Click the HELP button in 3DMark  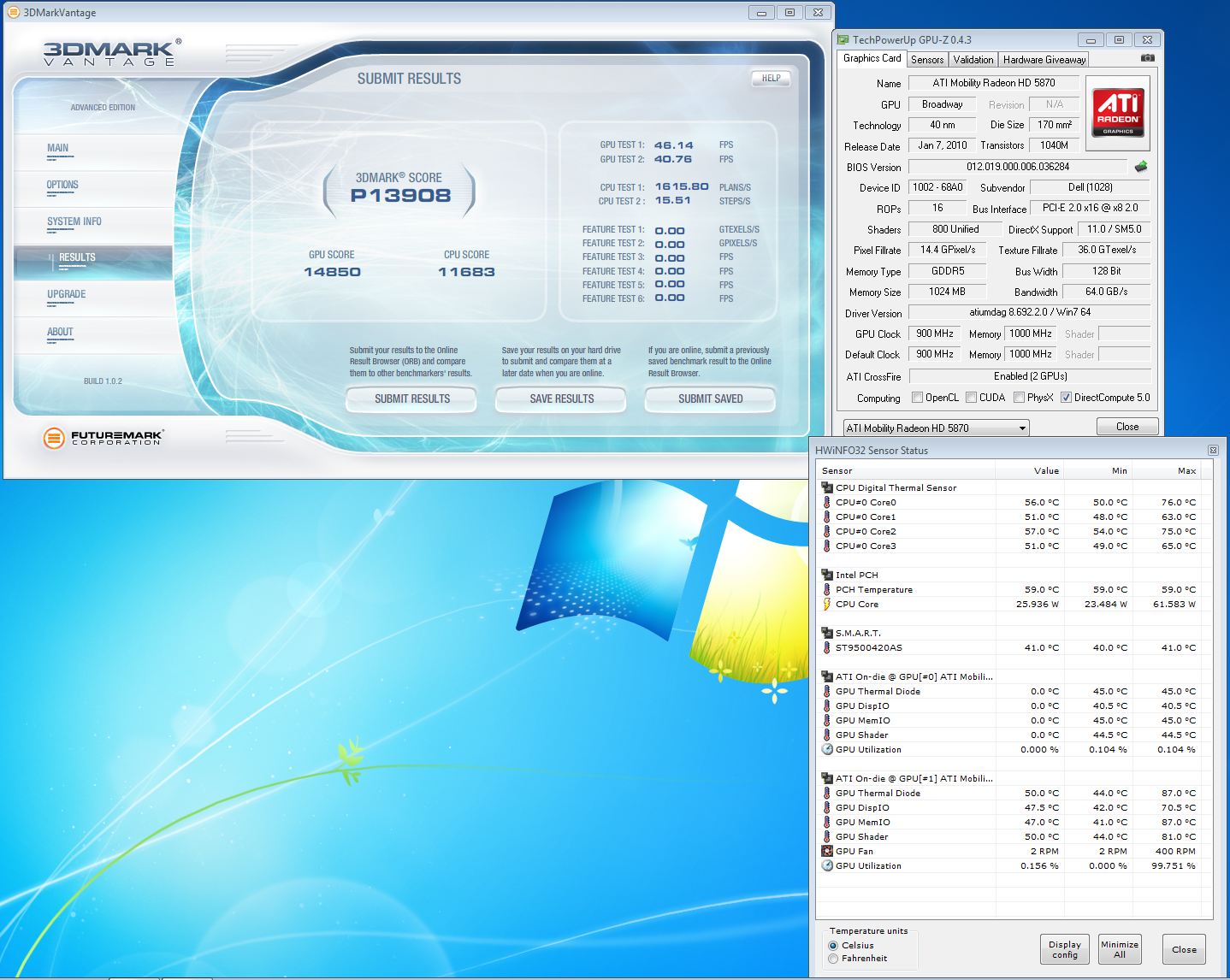click(771, 78)
